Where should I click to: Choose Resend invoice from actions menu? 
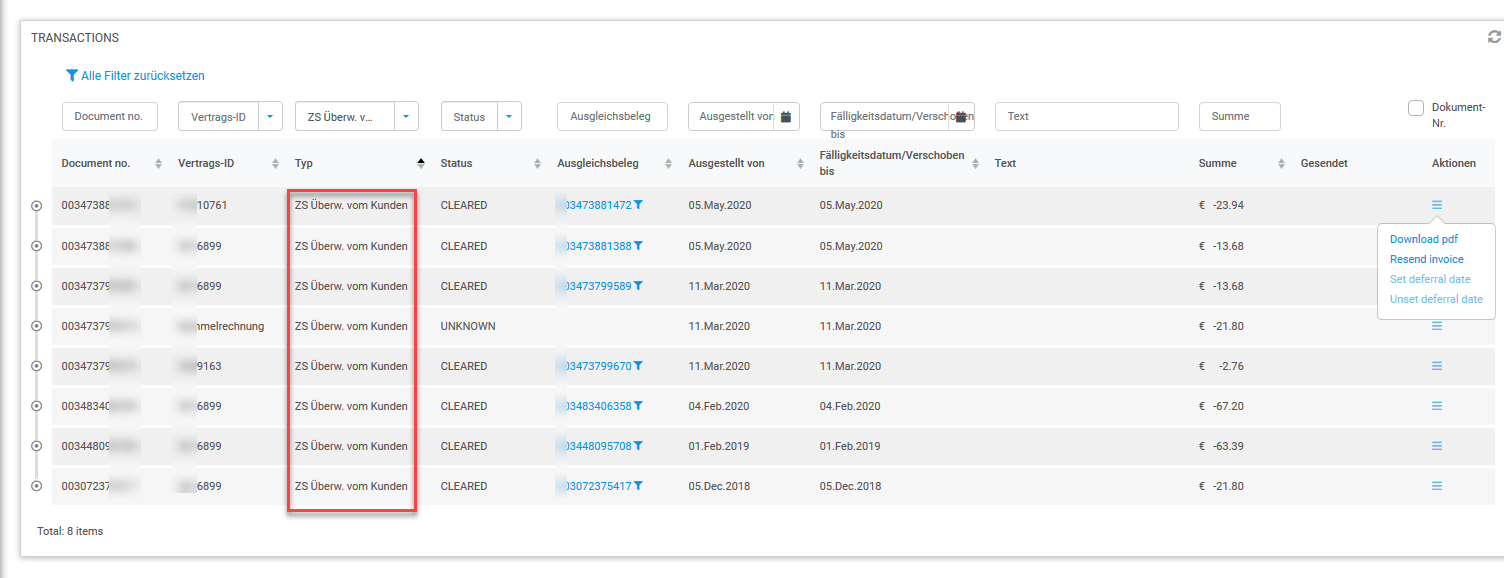1426,259
